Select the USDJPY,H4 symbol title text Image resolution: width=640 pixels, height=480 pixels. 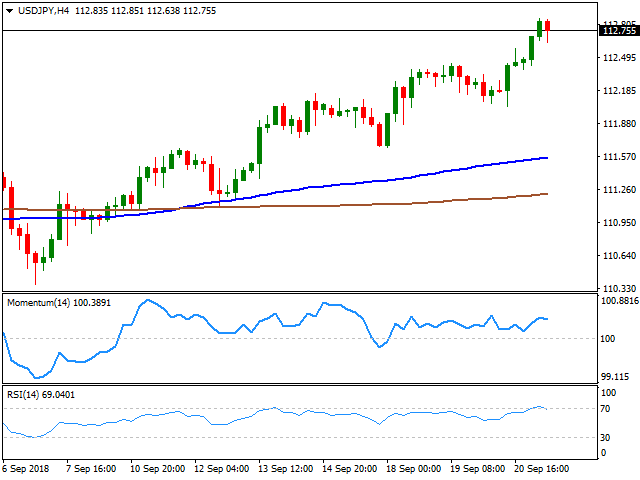(44, 11)
